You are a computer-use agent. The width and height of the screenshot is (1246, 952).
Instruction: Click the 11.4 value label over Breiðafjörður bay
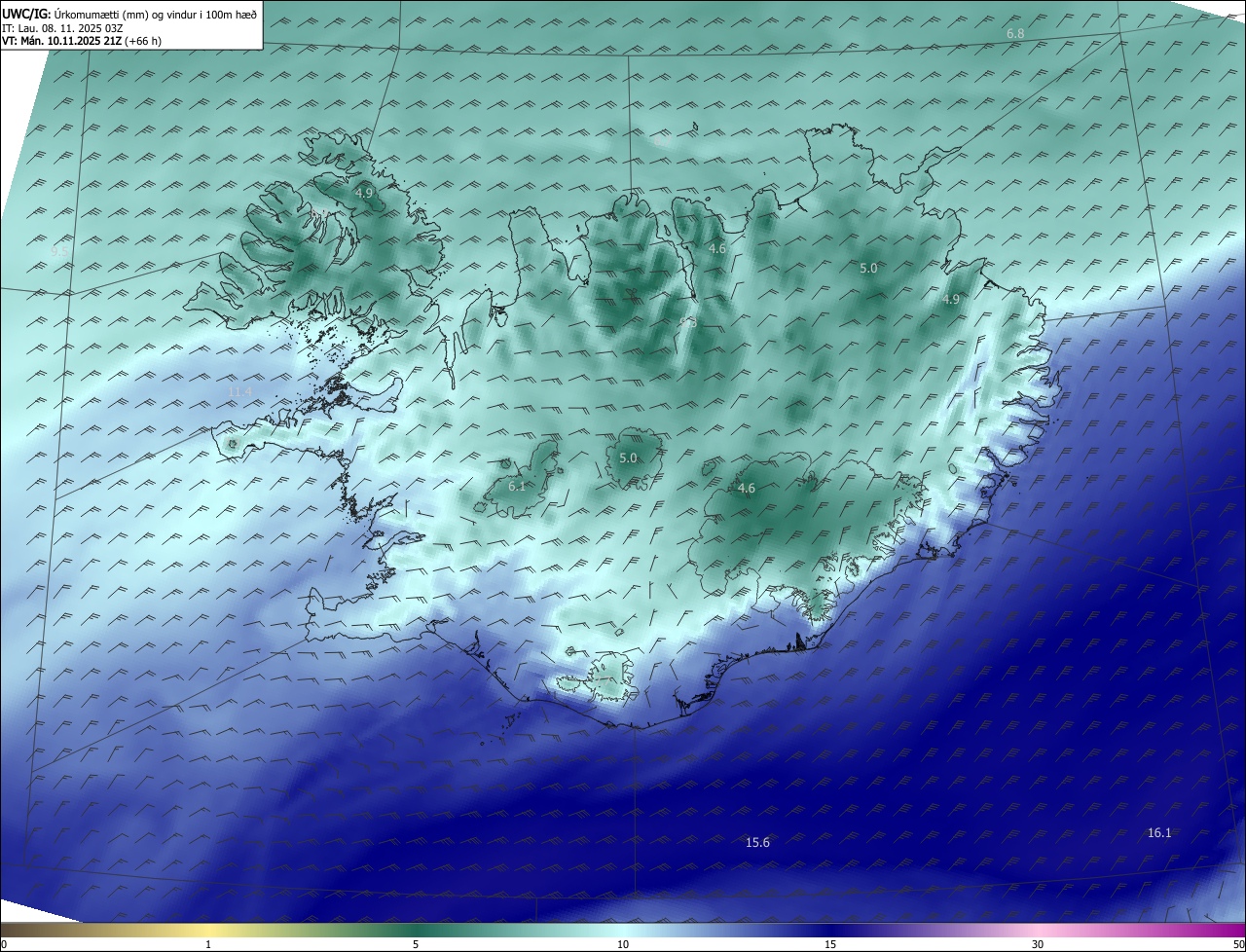tap(239, 391)
